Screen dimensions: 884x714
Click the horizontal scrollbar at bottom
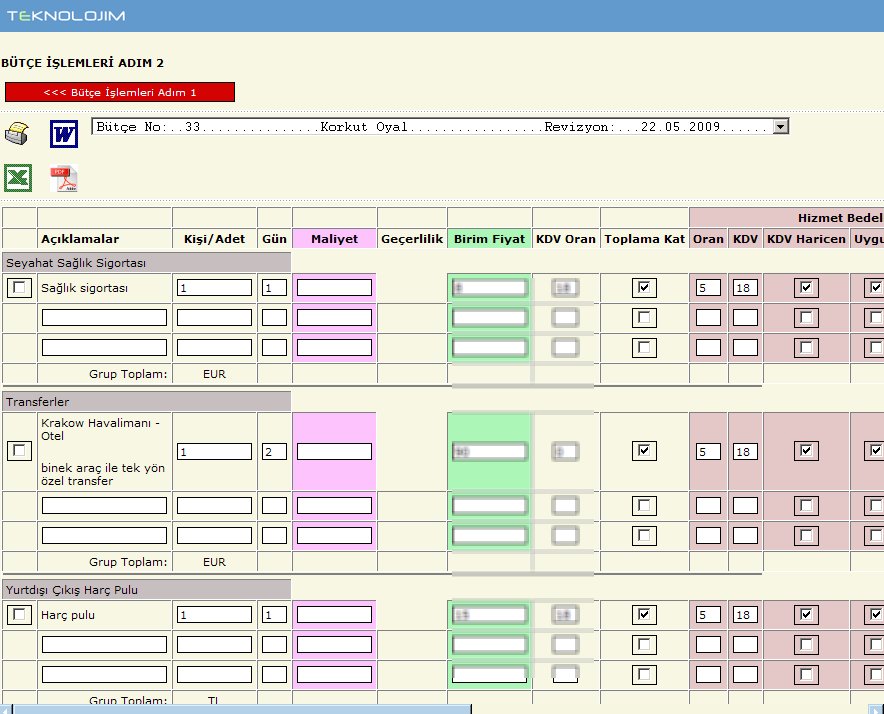[240, 708]
